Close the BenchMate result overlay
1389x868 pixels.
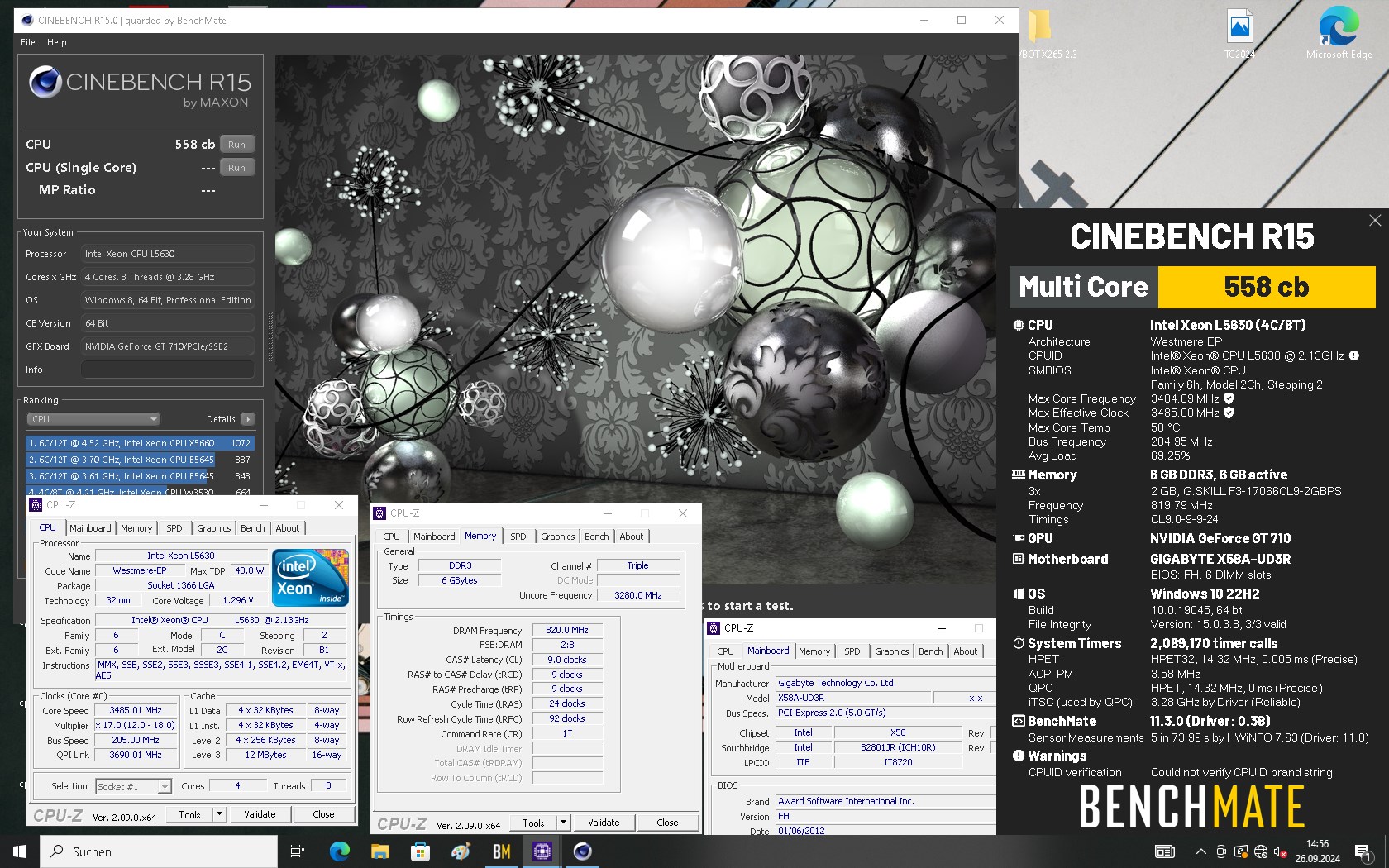tap(1375, 220)
